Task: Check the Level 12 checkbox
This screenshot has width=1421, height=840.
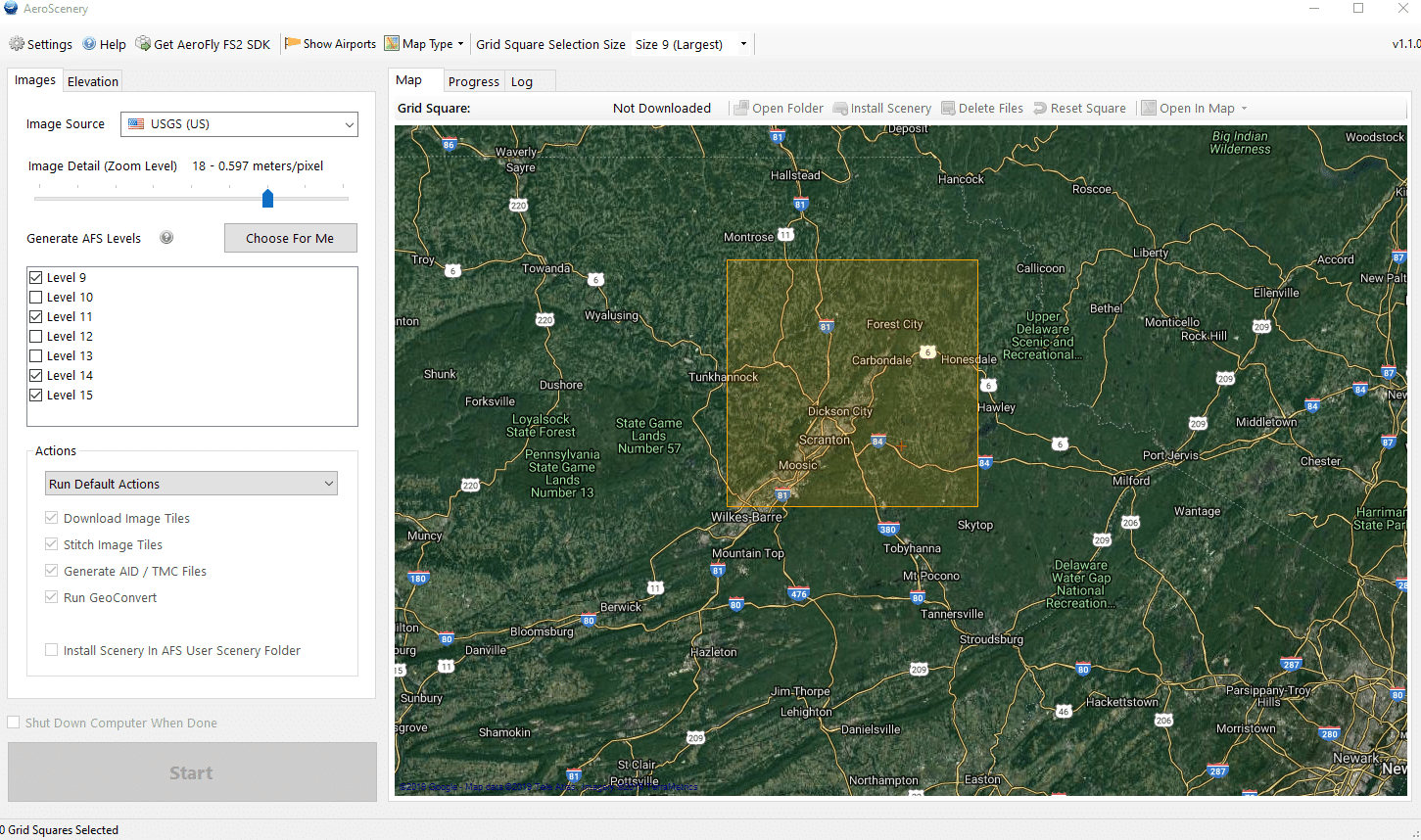Action: pos(36,337)
